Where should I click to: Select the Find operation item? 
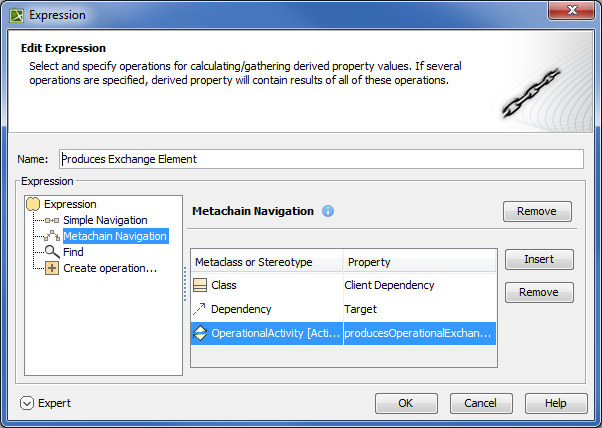click(73, 253)
